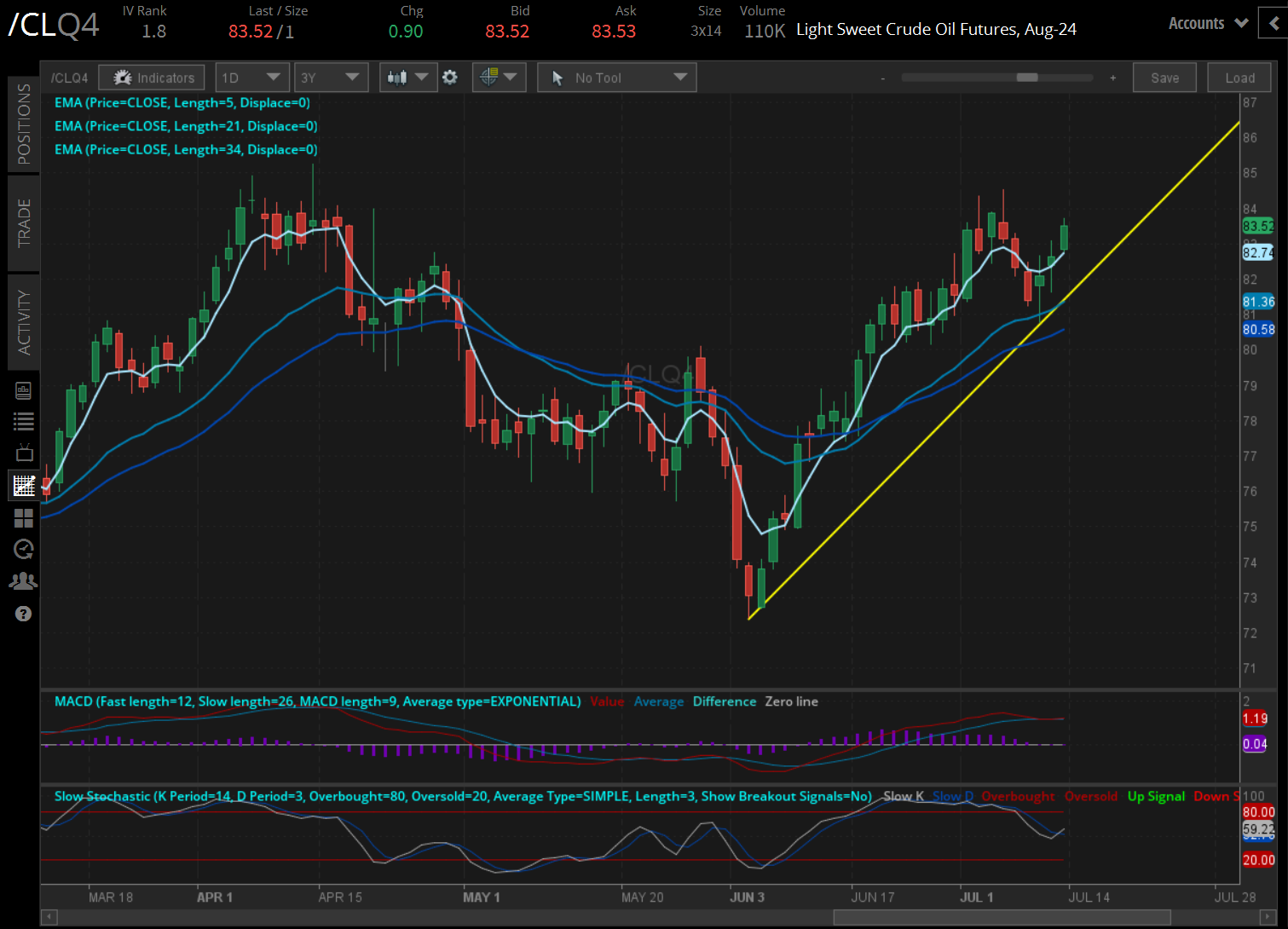This screenshot has height=929, width=1288.
Task: Click the Volume value 110K
Action: point(765,32)
